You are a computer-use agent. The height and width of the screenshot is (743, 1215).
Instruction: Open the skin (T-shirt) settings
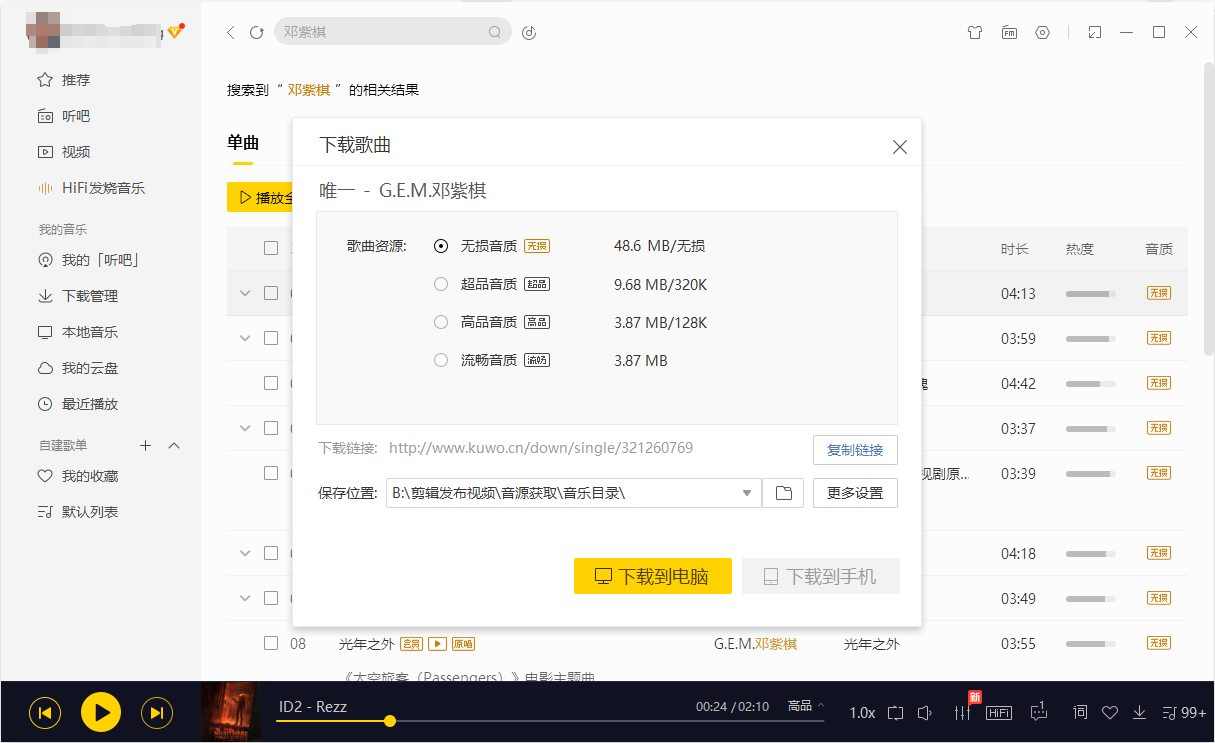[975, 32]
